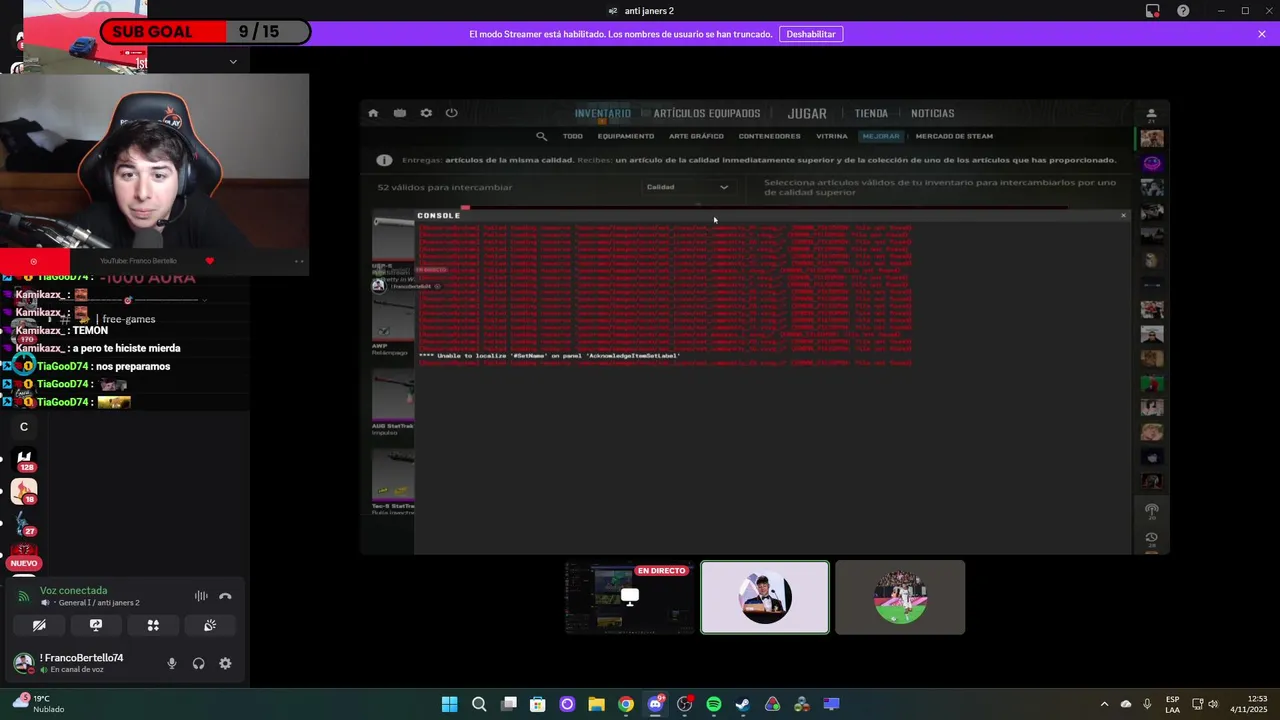
Task: Switch to ARTÍCULOS EQUIPADOS tab
Action: (707, 113)
